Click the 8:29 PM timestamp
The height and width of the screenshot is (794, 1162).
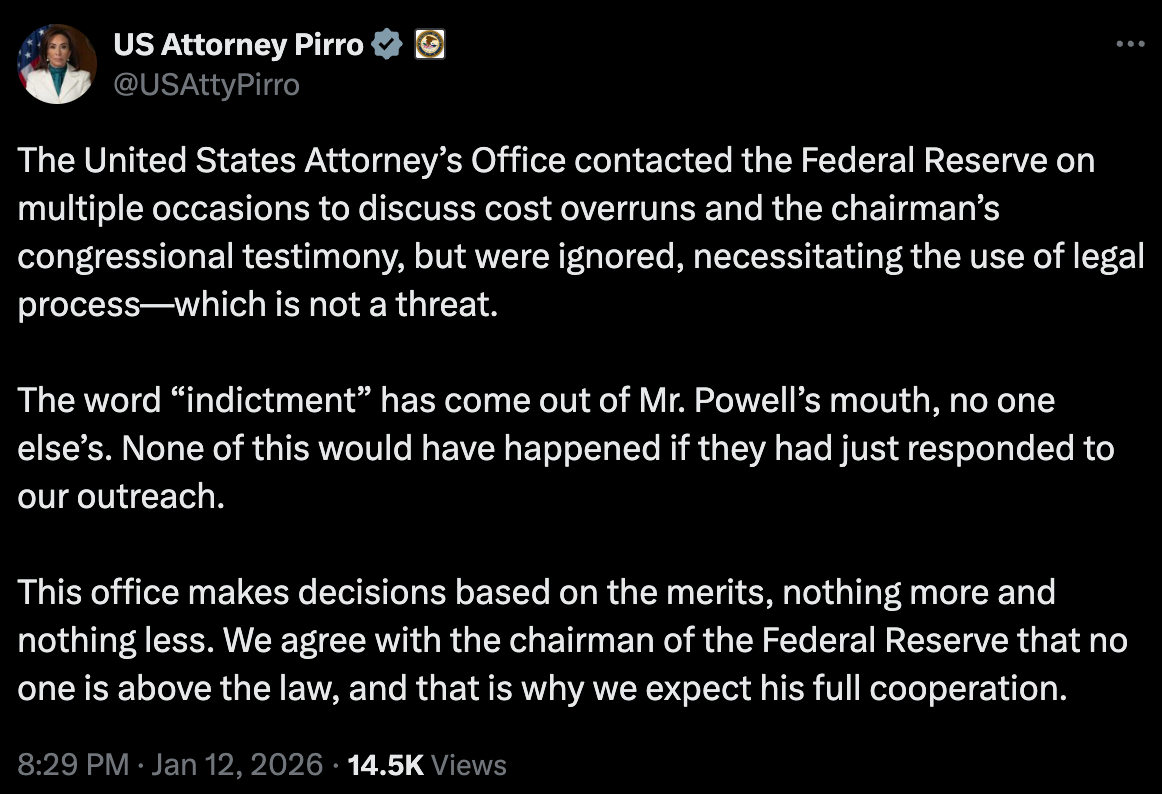[73, 765]
